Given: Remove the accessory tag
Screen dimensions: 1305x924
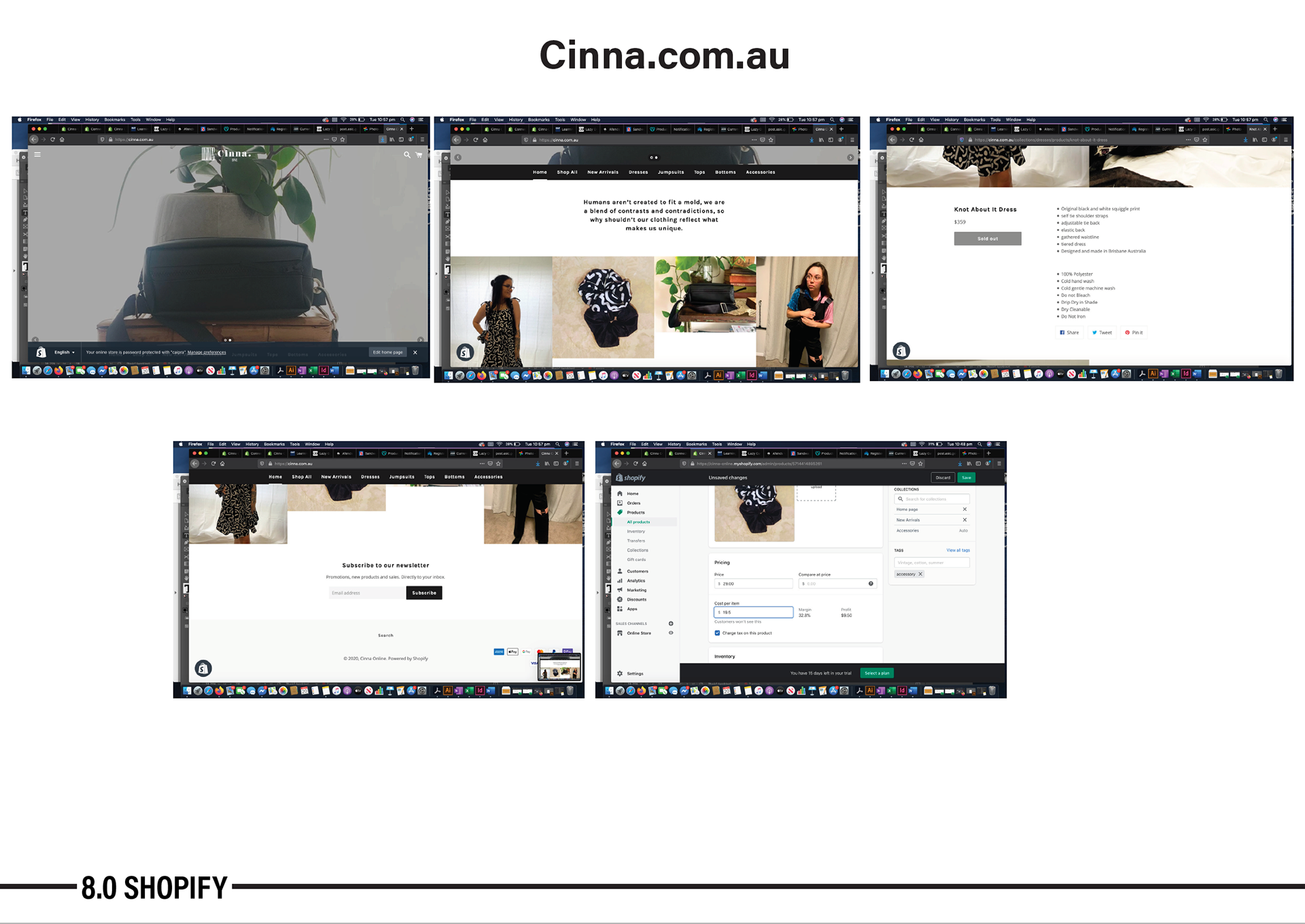Looking at the screenshot, I should 920,574.
